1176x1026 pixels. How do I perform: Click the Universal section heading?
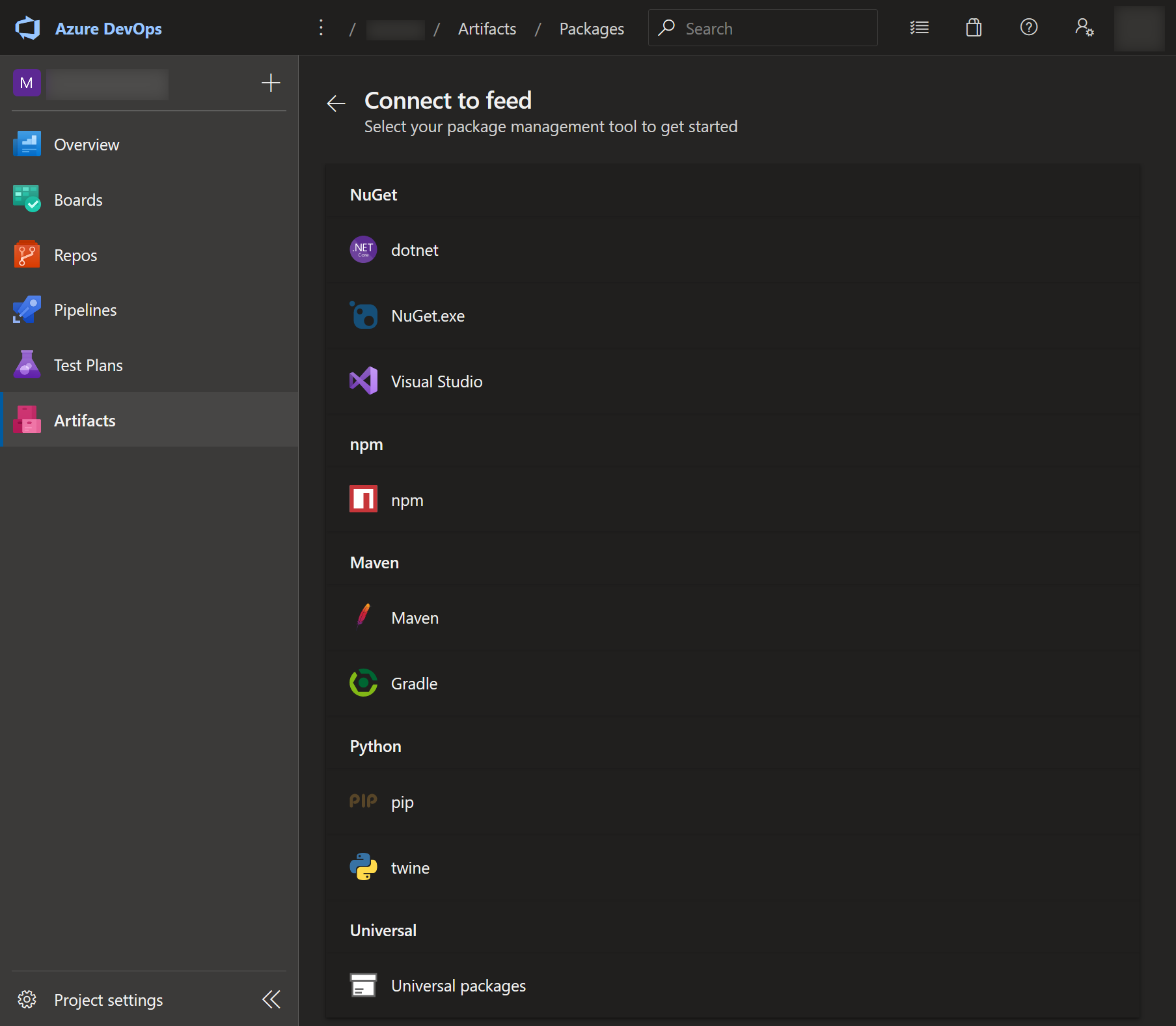coord(383,930)
